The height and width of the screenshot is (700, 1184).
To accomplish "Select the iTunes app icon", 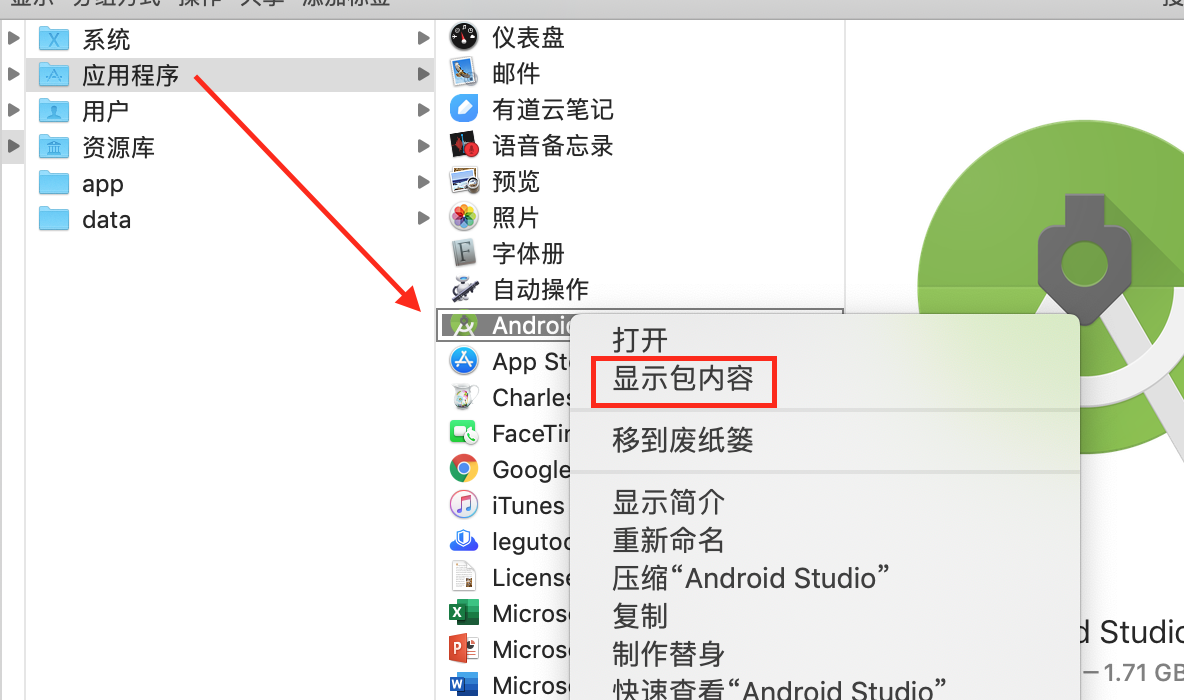I will [463, 505].
